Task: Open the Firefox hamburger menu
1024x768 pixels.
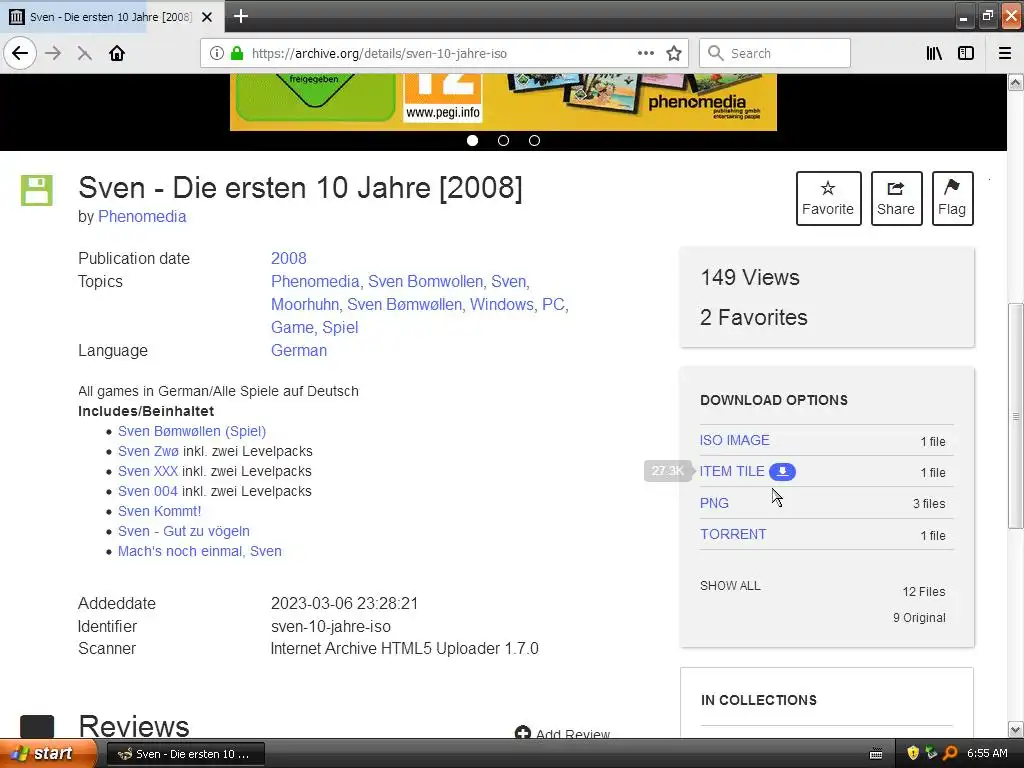Action: 1005,53
